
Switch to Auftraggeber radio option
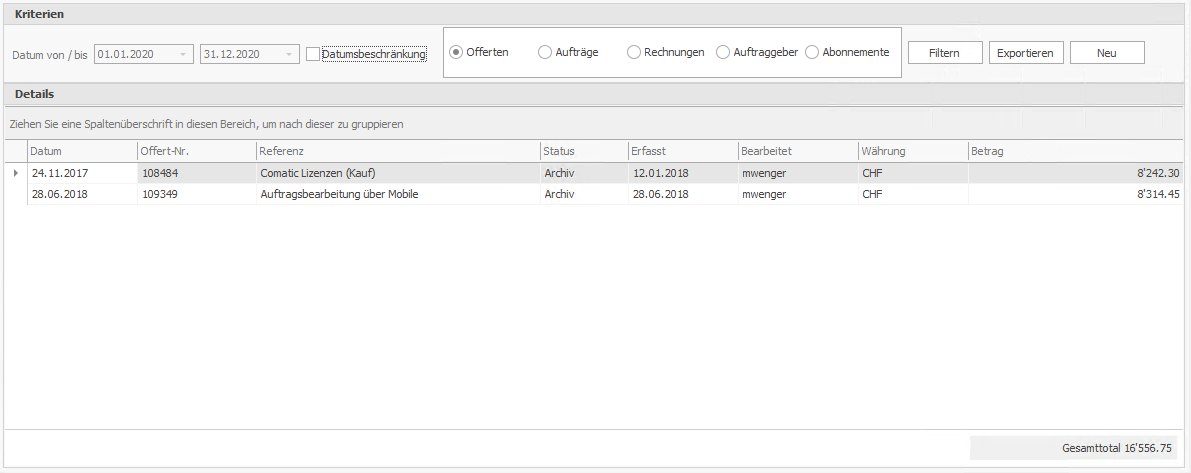(723, 52)
